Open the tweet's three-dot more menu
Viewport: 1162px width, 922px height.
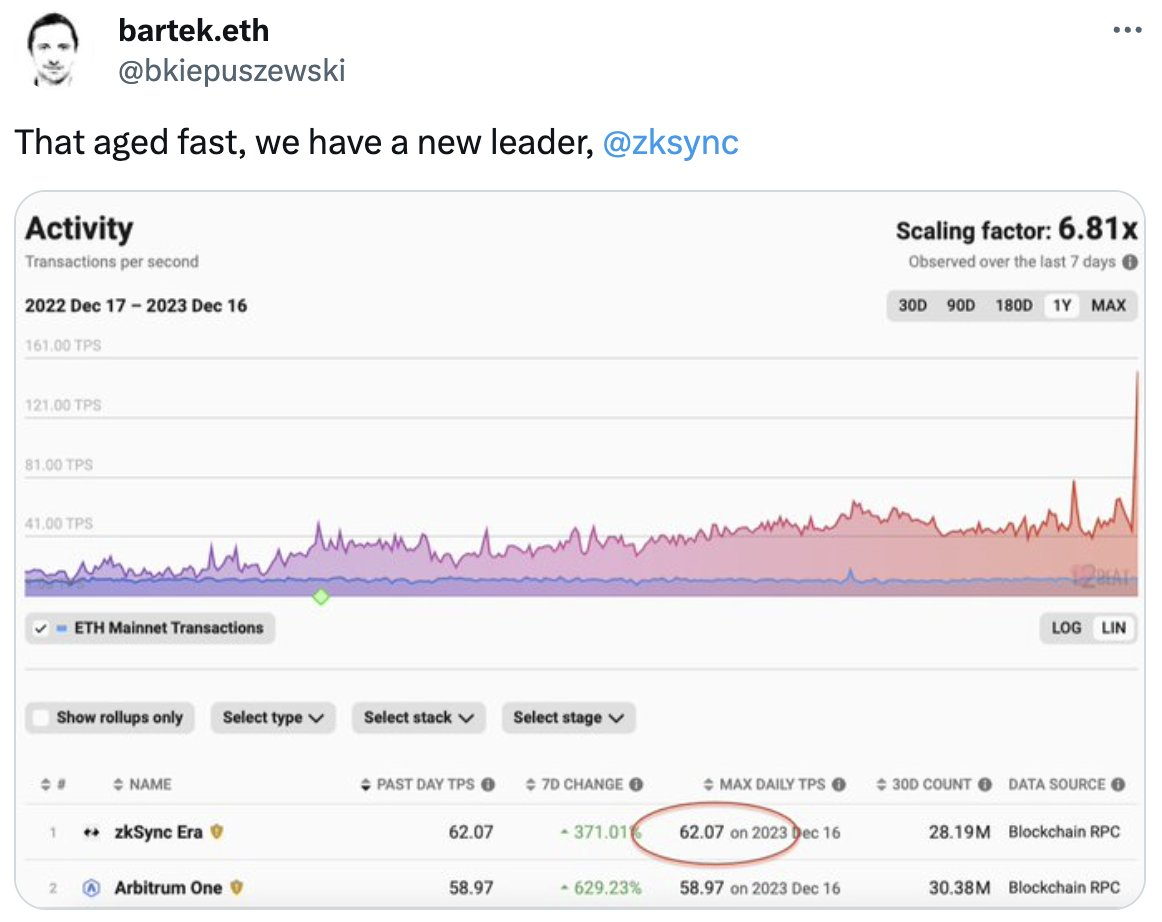click(1126, 30)
